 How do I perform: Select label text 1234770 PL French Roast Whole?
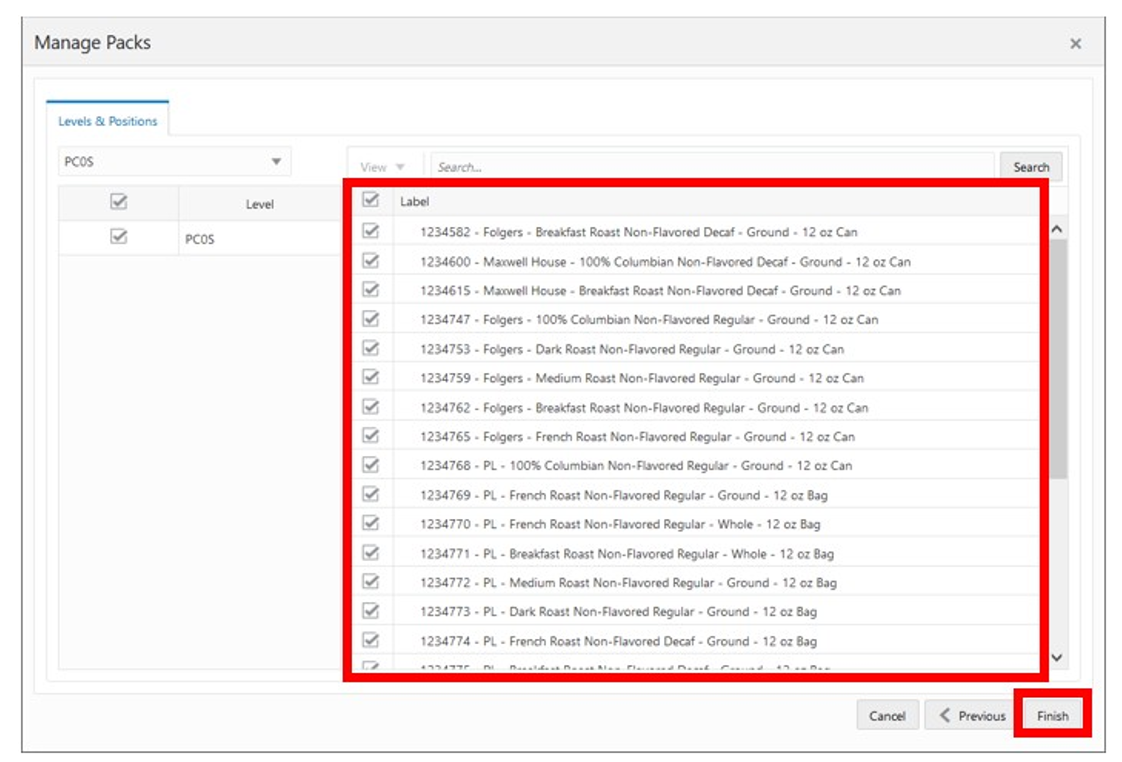[620, 524]
